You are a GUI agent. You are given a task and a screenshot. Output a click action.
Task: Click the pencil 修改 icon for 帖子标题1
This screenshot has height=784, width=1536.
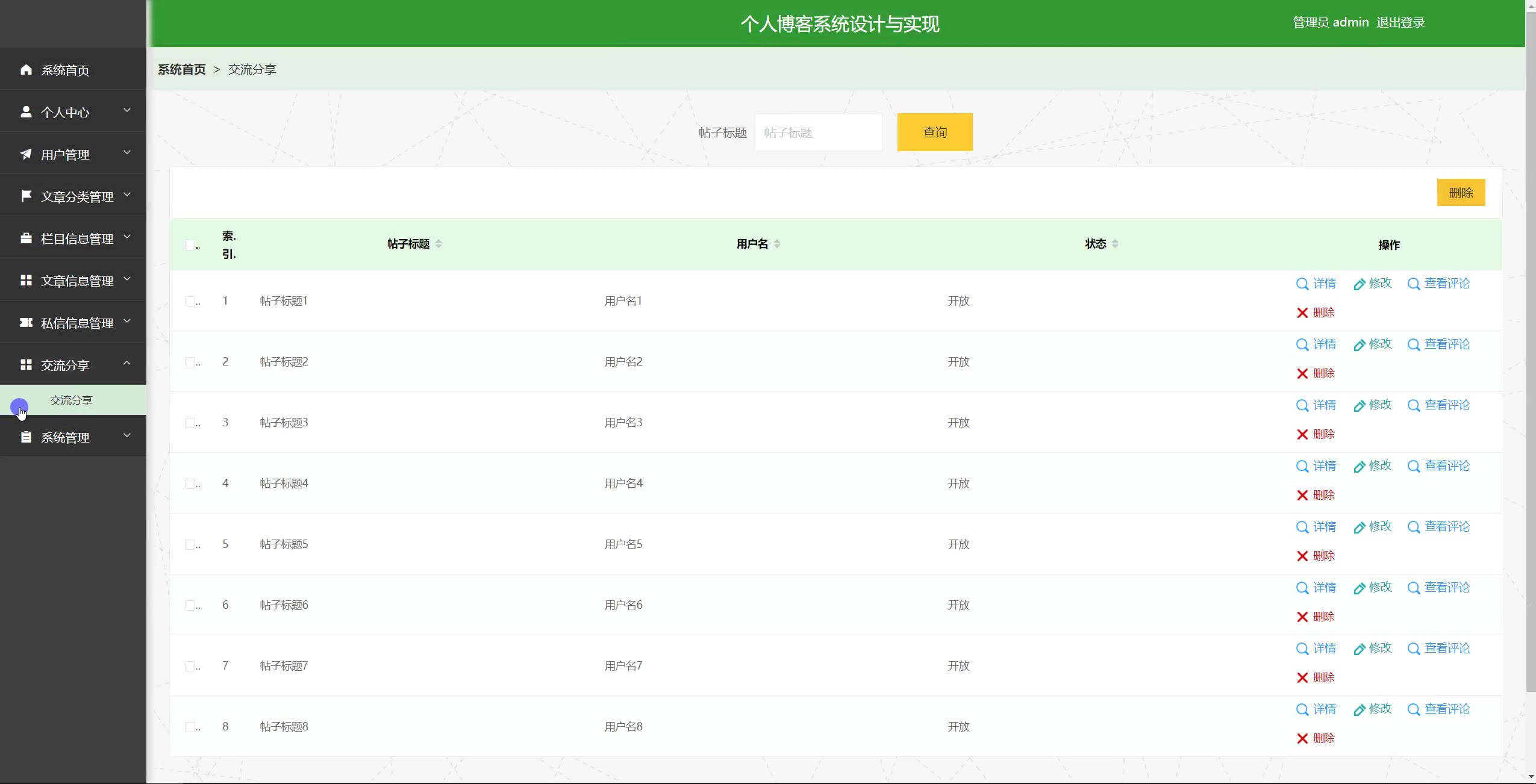(1360, 284)
